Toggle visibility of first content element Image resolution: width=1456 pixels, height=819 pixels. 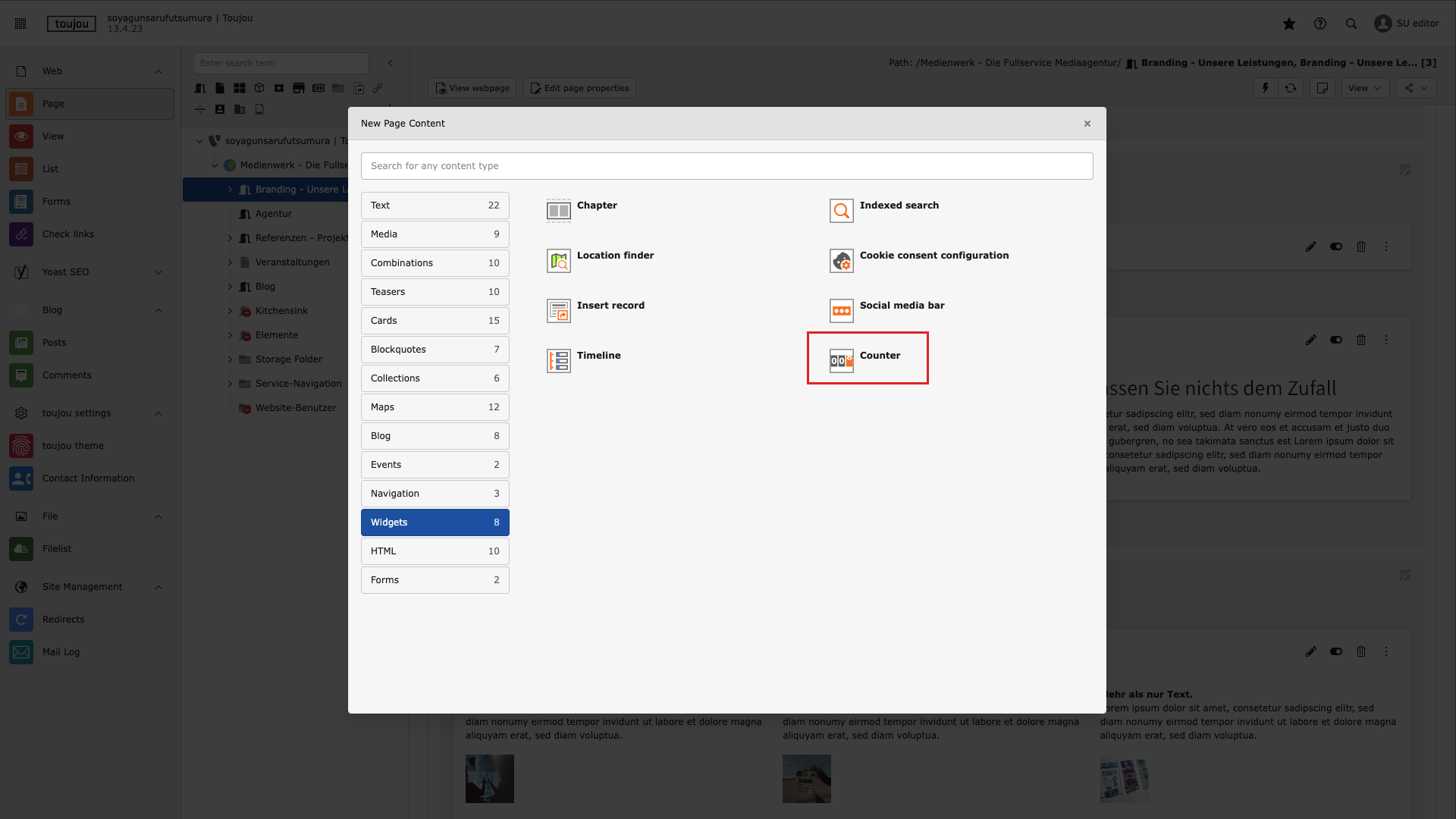1336,246
